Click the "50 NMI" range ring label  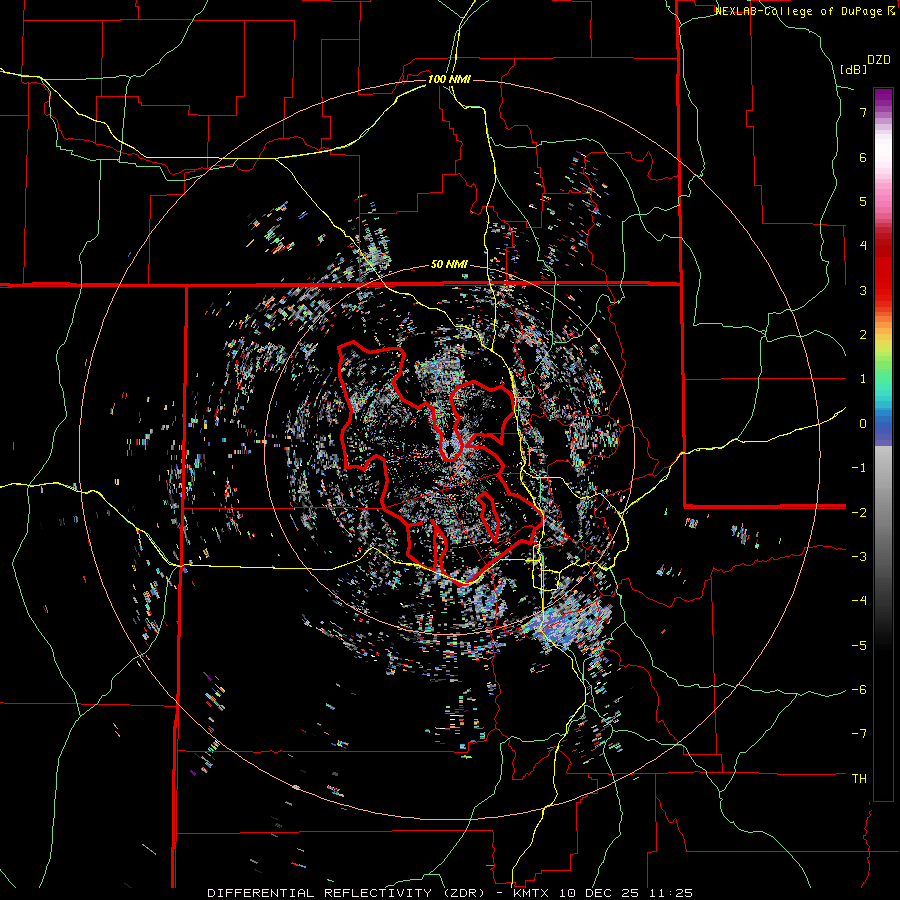pyautogui.click(x=449, y=265)
